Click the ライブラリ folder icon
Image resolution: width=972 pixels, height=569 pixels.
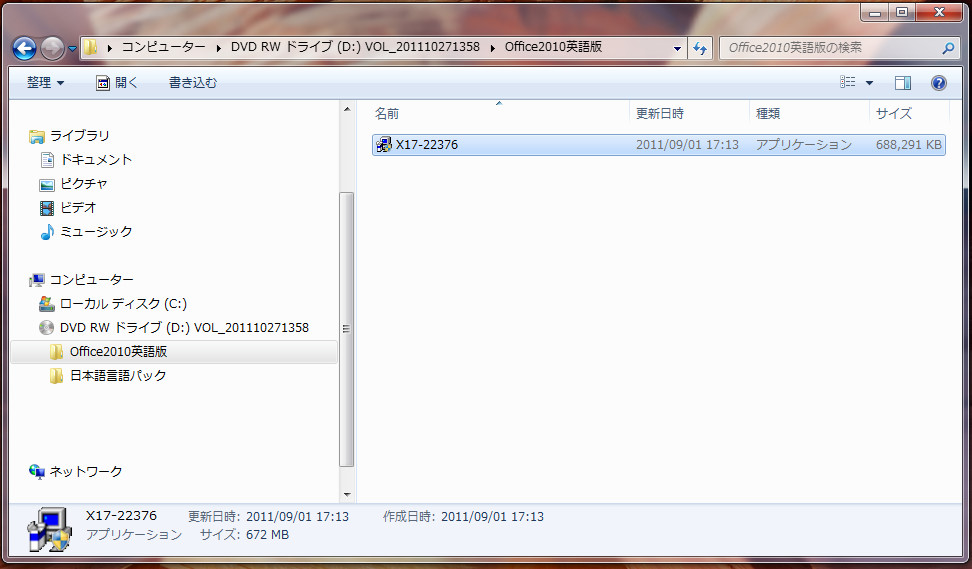[37, 136]
